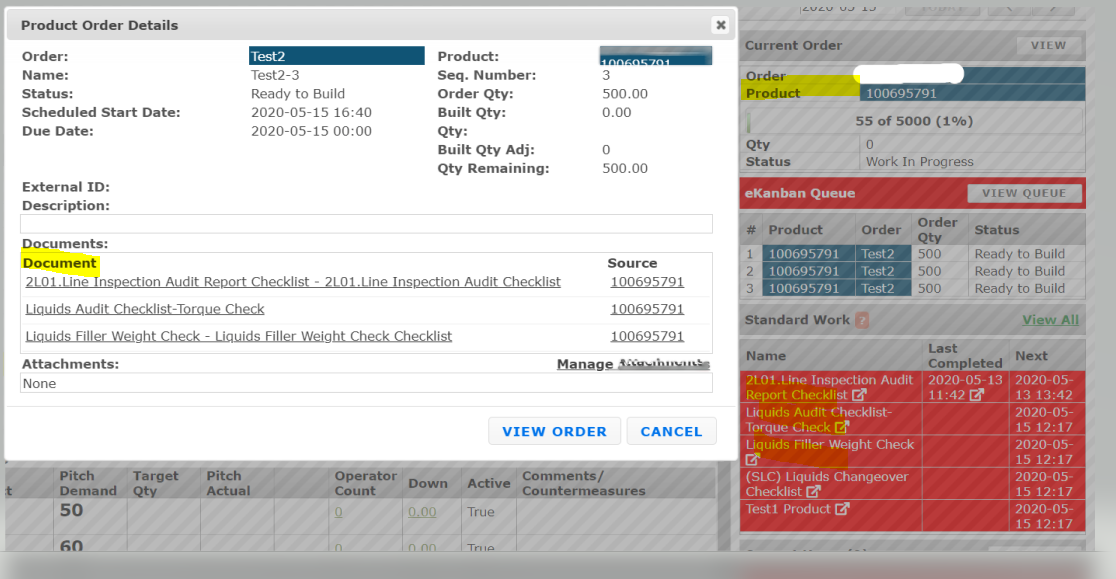Open external link icon for Liquids Filler Weight Check
The image size is (1116, 579).
pos(752,460)
